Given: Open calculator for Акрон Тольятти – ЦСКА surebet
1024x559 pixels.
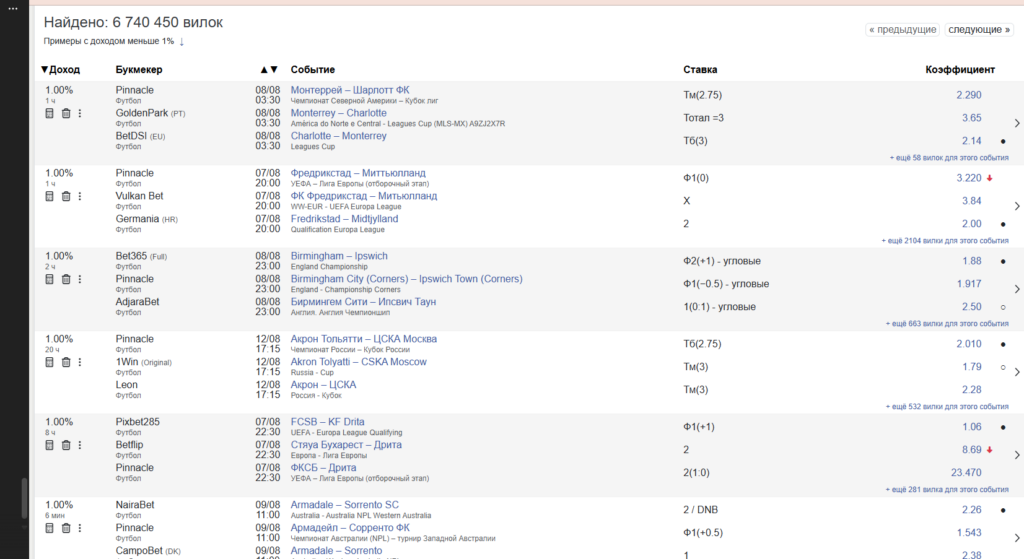Looking at the screenshot, I should pyautogui.click(x=49, y=362).
